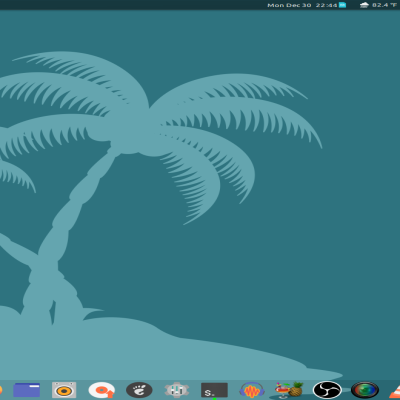
Task: Open the Files folder icon in dock
Action: click(27, 390)
